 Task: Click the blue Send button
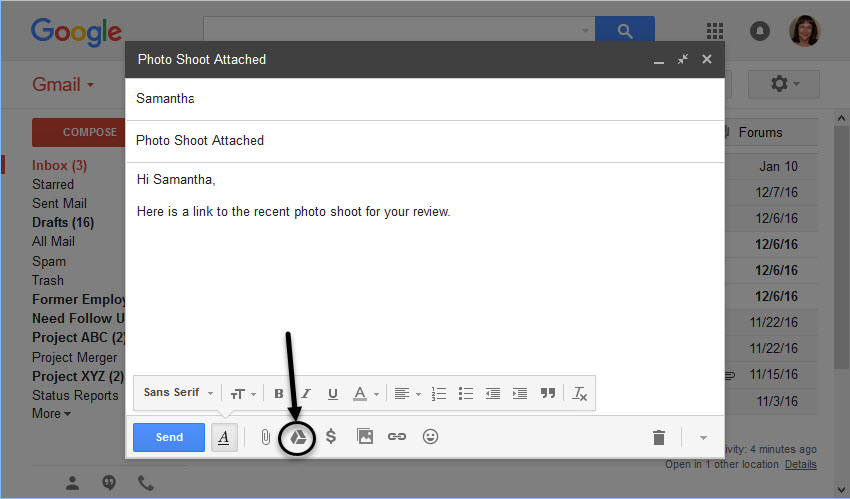click(169, 437)
